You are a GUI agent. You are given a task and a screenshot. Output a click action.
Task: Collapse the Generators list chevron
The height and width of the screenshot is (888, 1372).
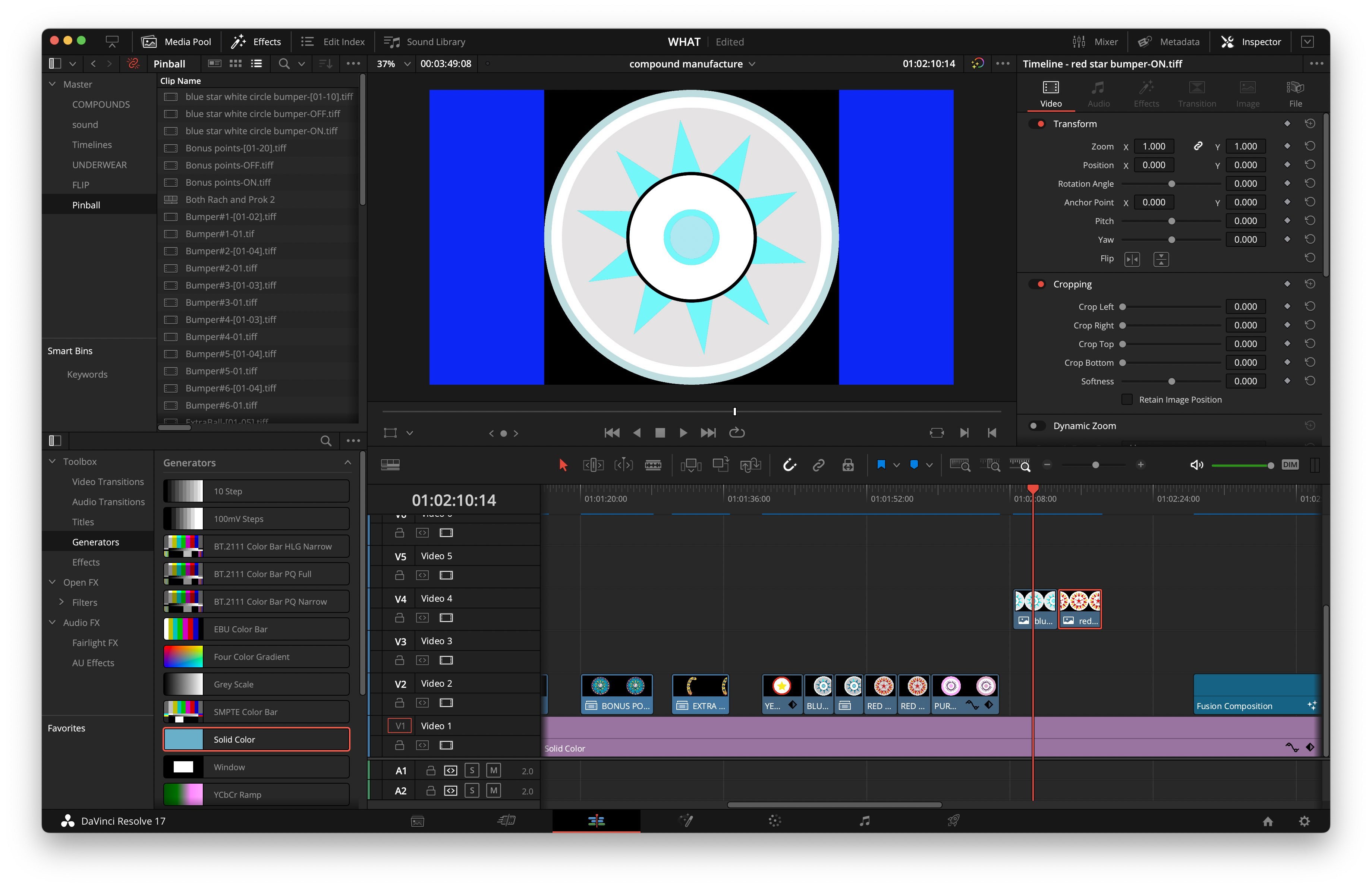(x=347, y=463)
